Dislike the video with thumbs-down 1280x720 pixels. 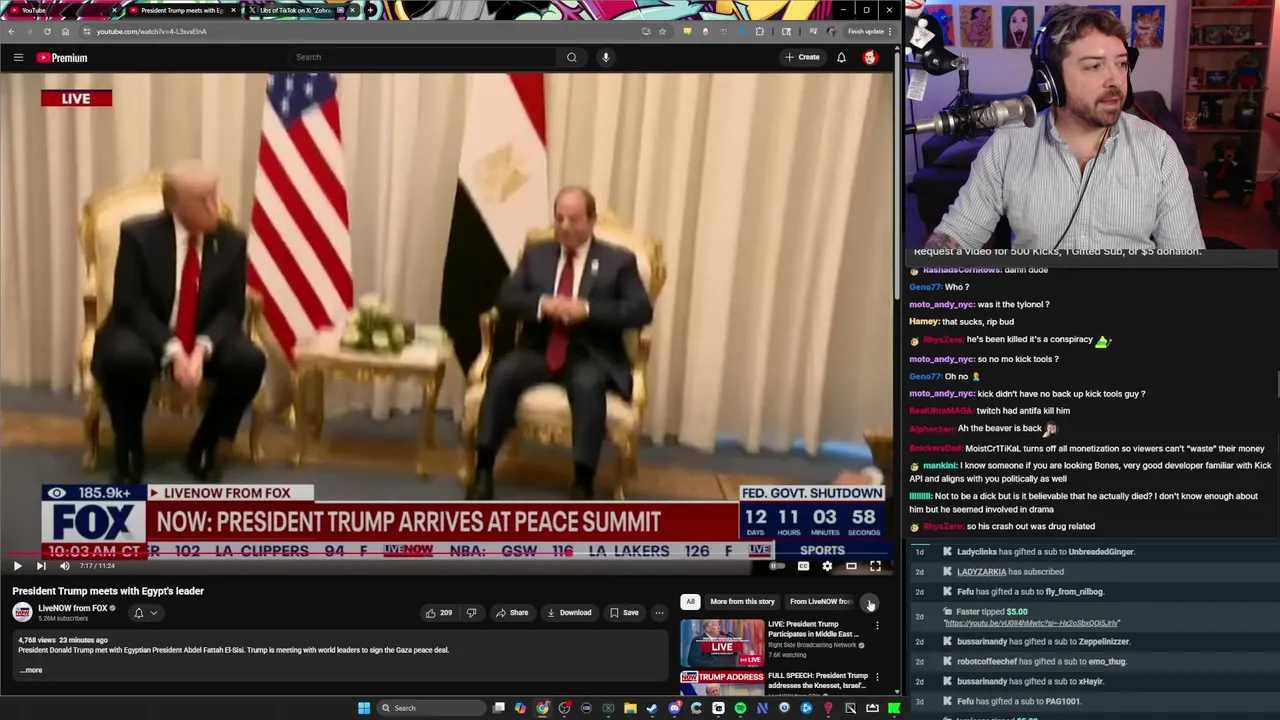click(x=471, y=613)
